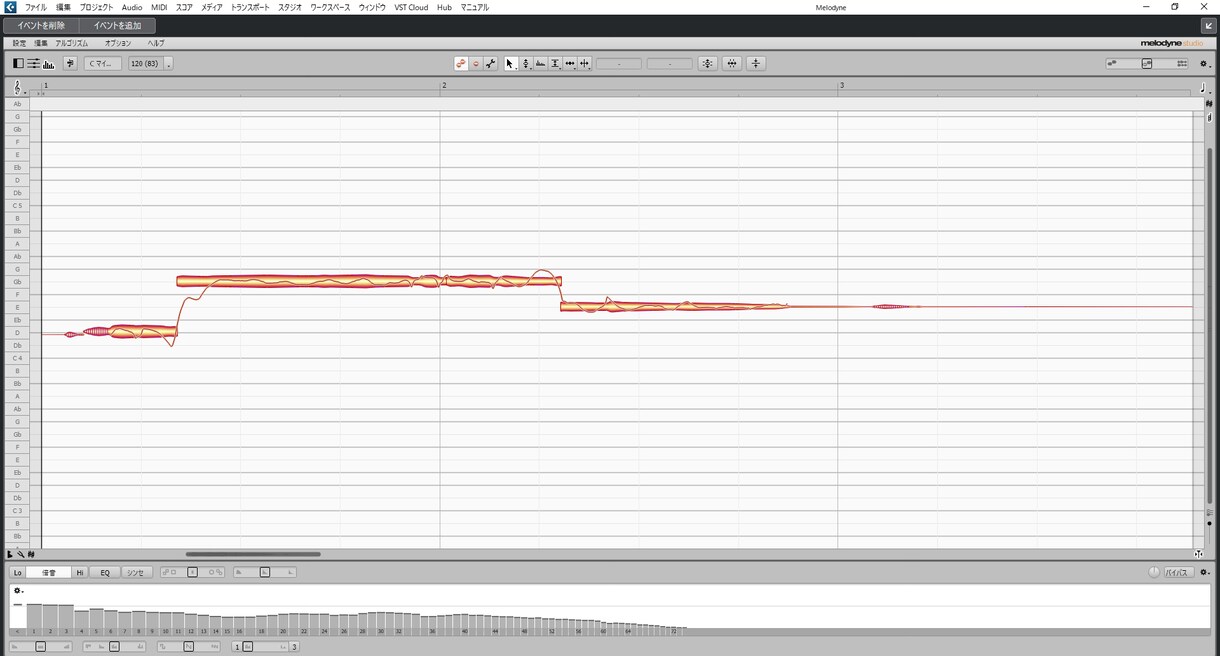Select the EQ tab button

pyautogui.click(x=105, y=573)
